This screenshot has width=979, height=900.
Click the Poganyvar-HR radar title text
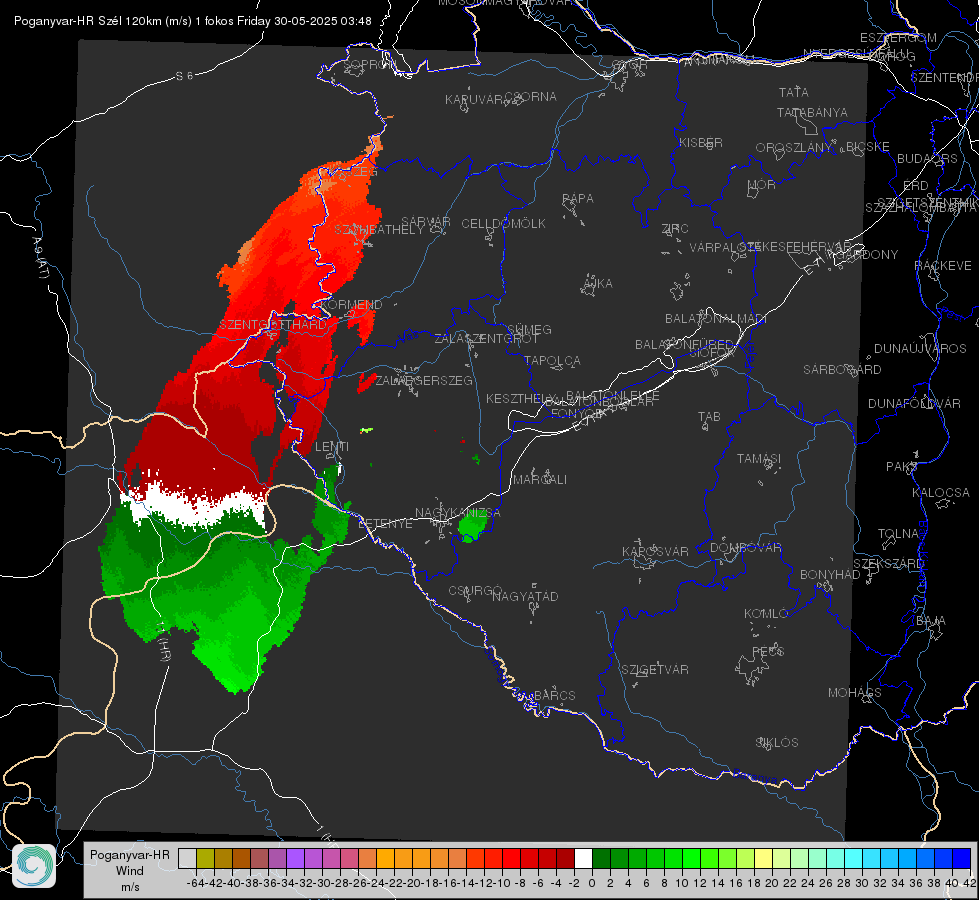click(192, 21)
